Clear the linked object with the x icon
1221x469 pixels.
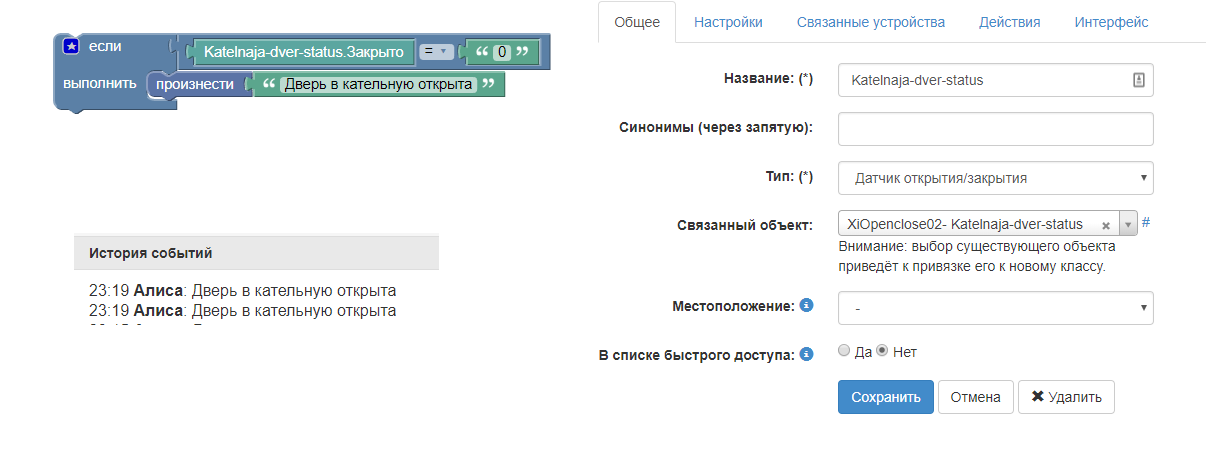pos(1105,225)
